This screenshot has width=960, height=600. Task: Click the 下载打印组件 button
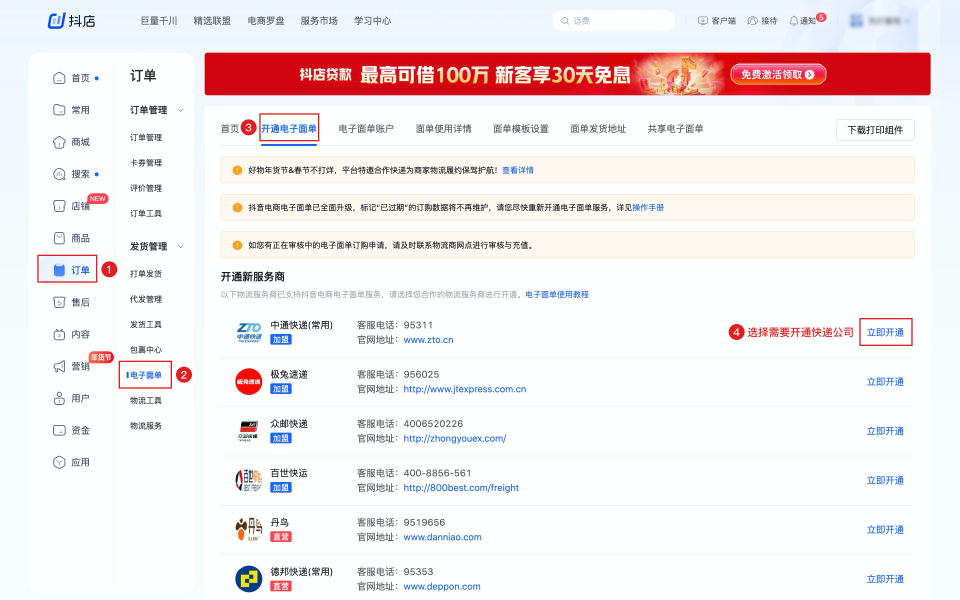[875, 130]
